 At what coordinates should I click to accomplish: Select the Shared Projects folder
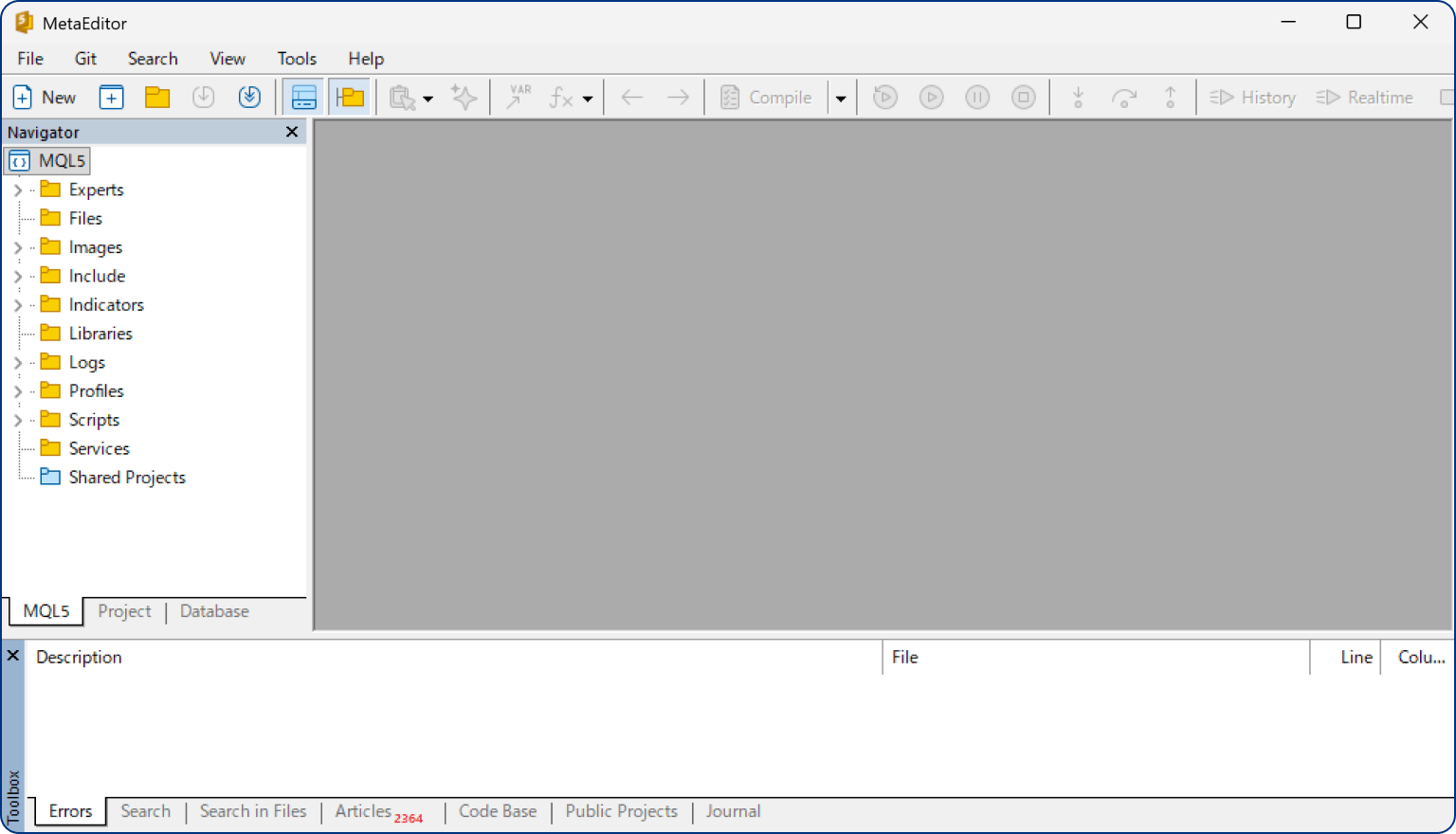tap(126, 478)
